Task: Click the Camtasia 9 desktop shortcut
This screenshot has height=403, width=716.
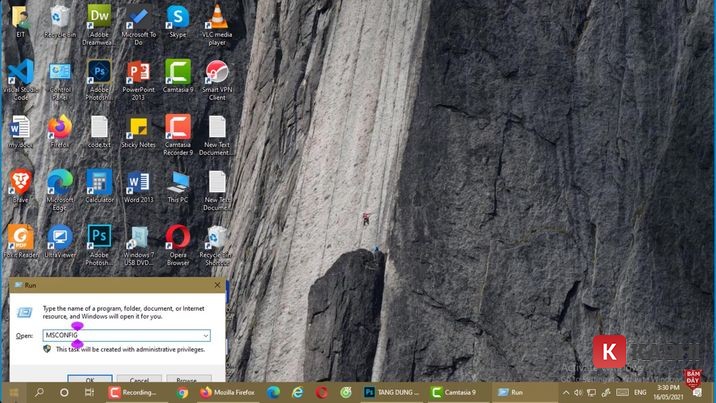Action: pyautogui.click(x=178, y=76)
